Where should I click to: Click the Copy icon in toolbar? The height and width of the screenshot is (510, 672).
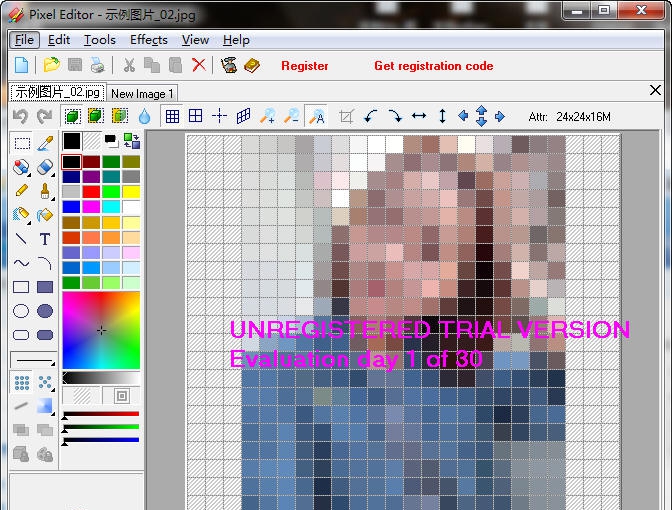pos(152,65)
